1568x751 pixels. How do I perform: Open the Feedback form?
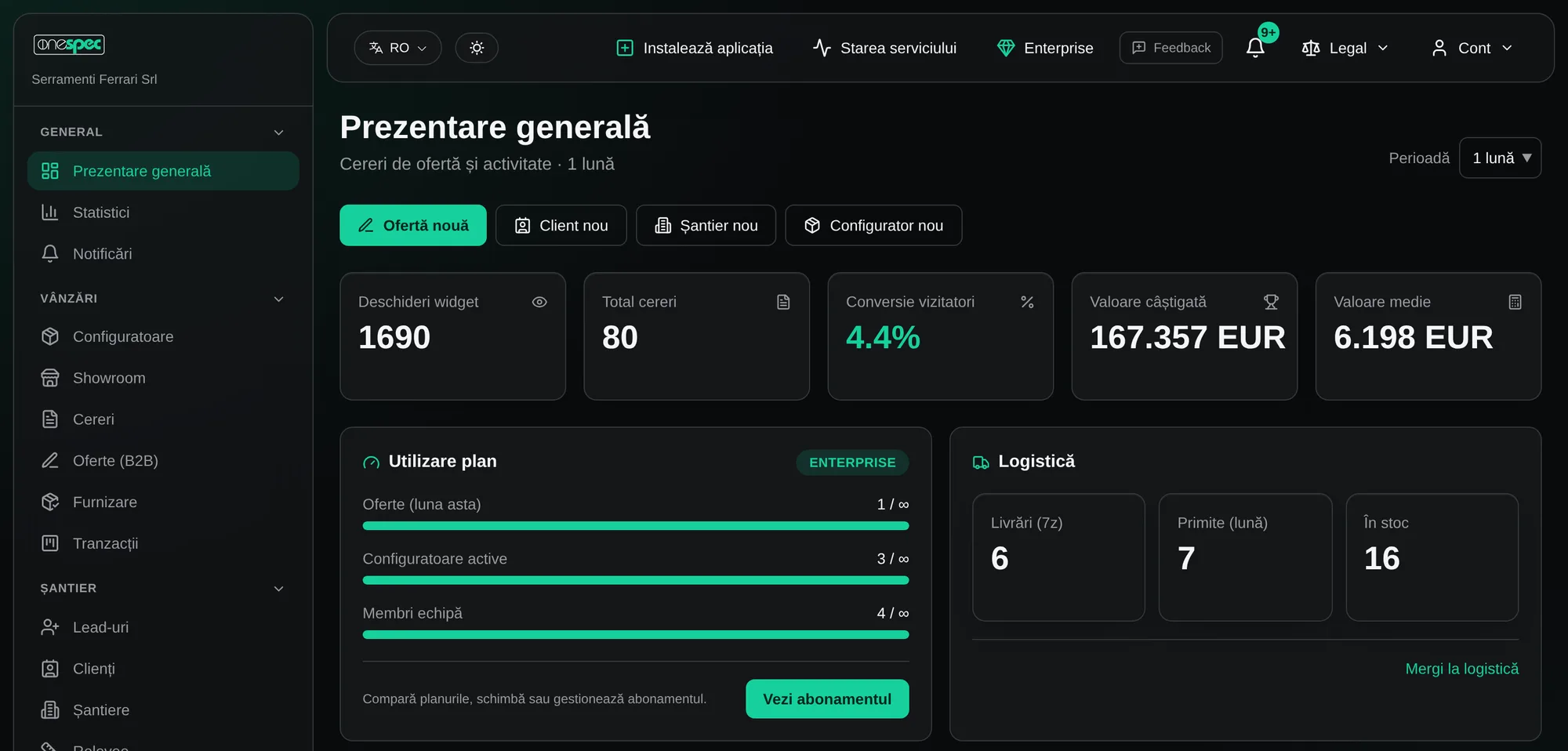[1171, 48]
